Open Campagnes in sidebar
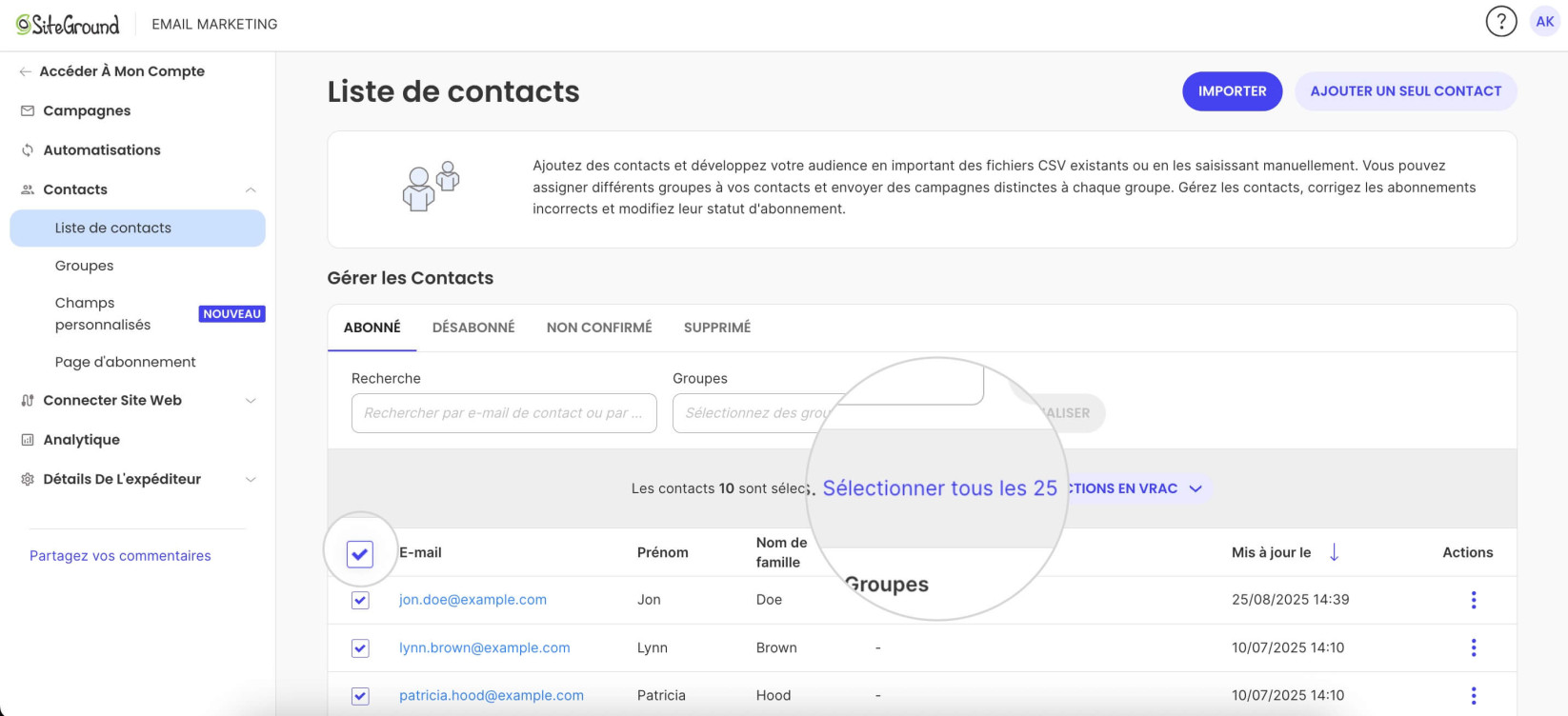Viewport: 1568px width, 716px height. pyautogui.click(x=87, y=110)
